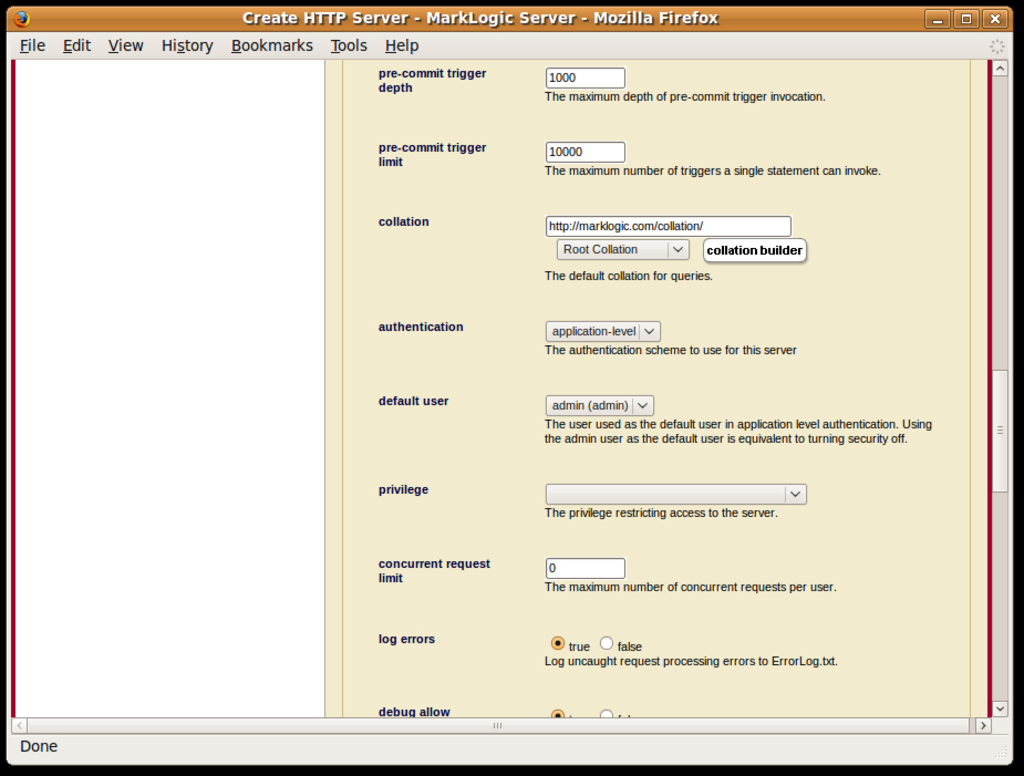Click the vertical scrollbar thumb

pos(1000,430)
